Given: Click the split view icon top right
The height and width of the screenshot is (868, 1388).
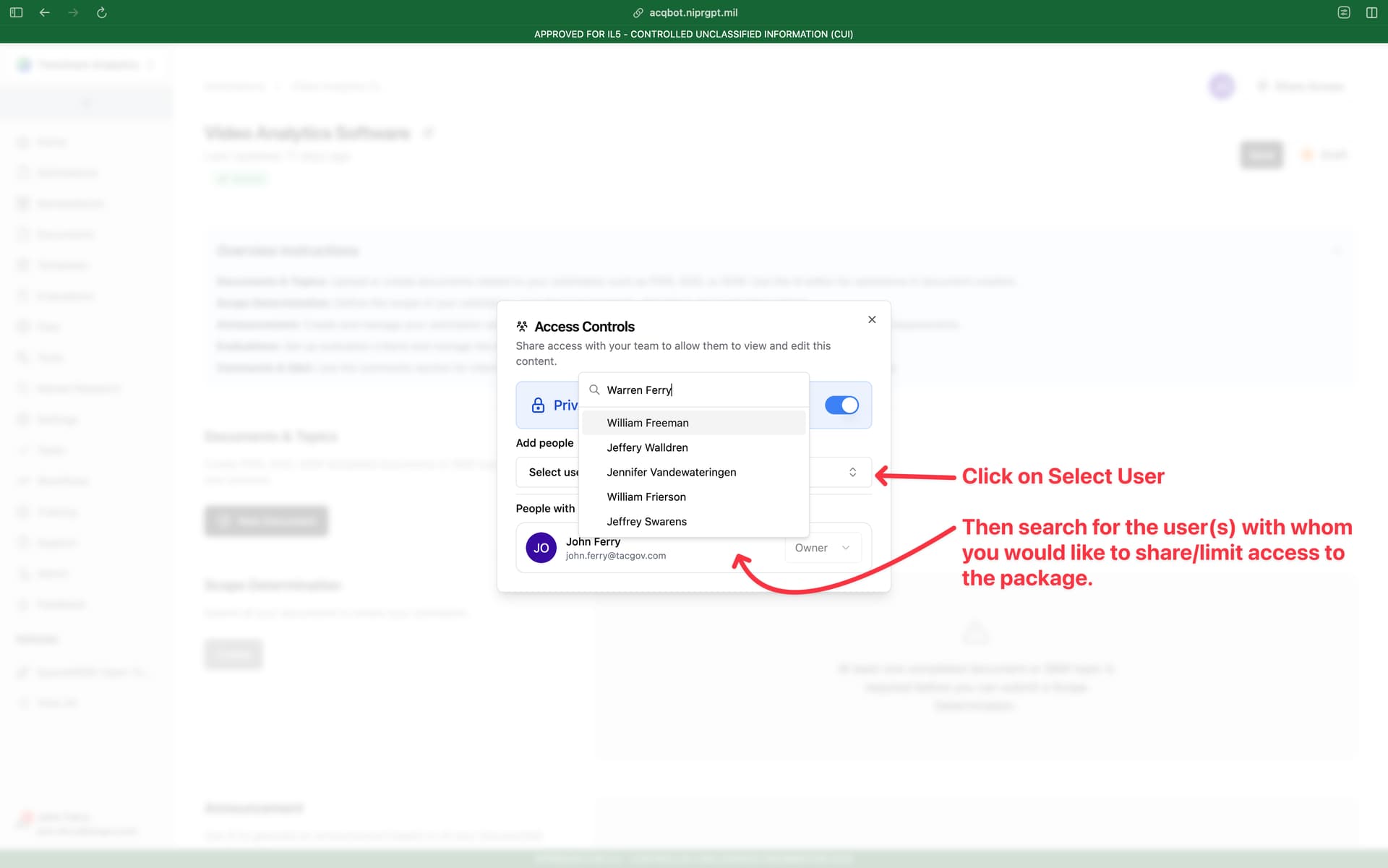Looking at the screenshot, I should tap(1371, 12).
